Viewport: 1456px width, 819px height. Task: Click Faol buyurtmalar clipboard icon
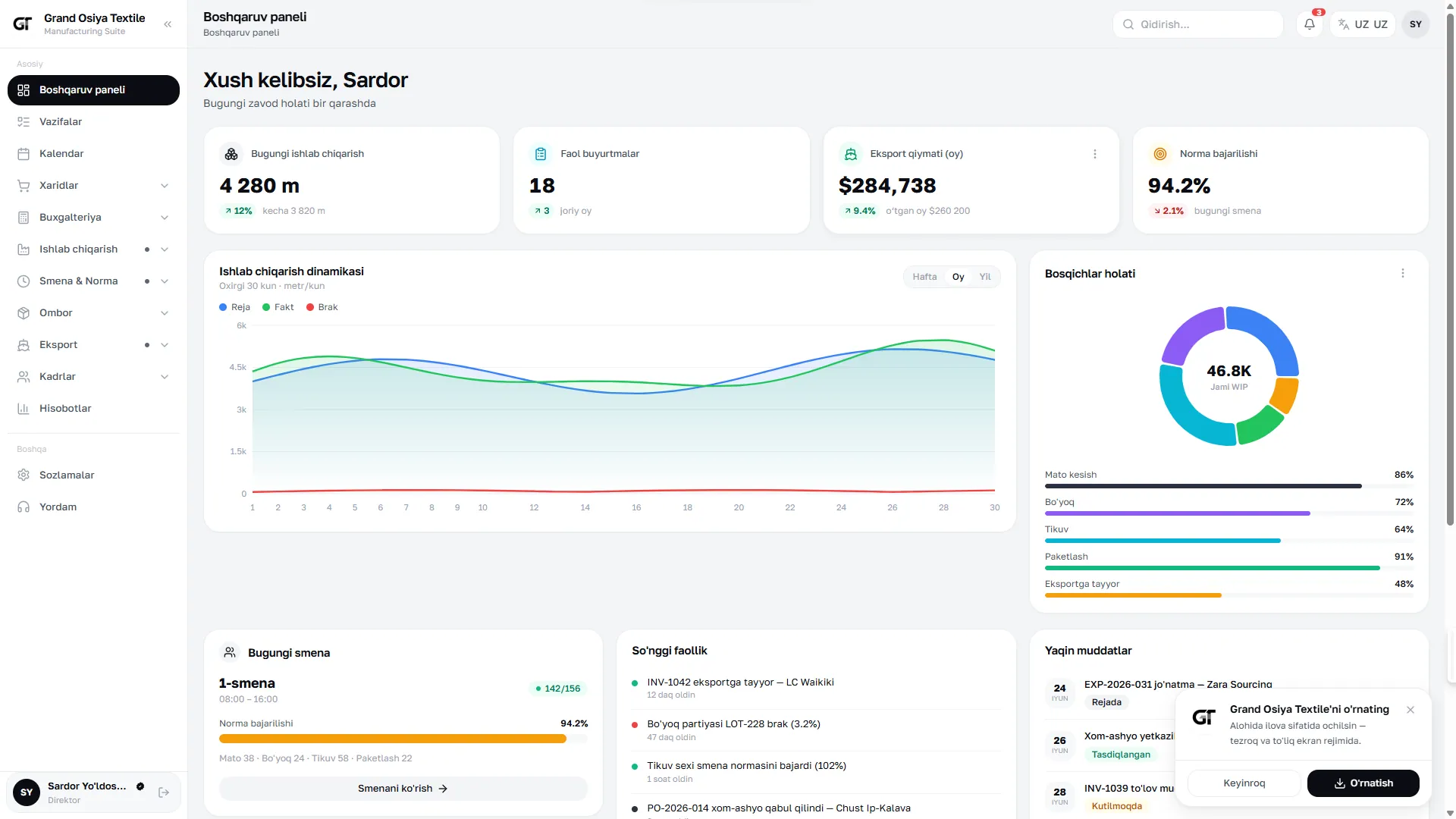[541, 154]
